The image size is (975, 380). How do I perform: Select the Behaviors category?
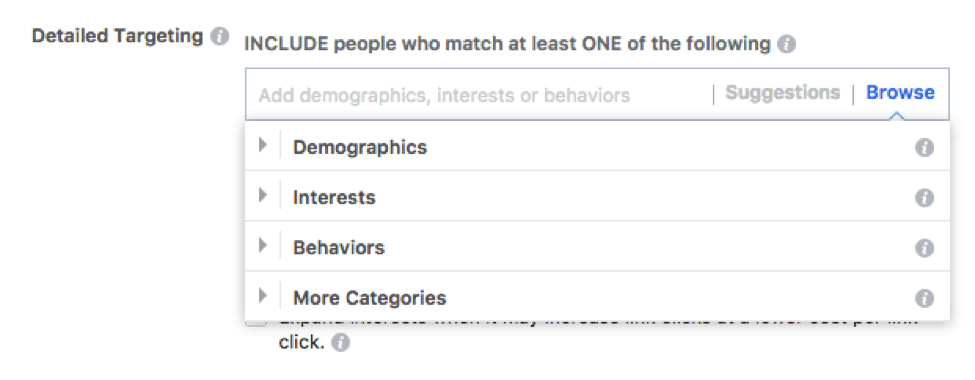[339, 248]
